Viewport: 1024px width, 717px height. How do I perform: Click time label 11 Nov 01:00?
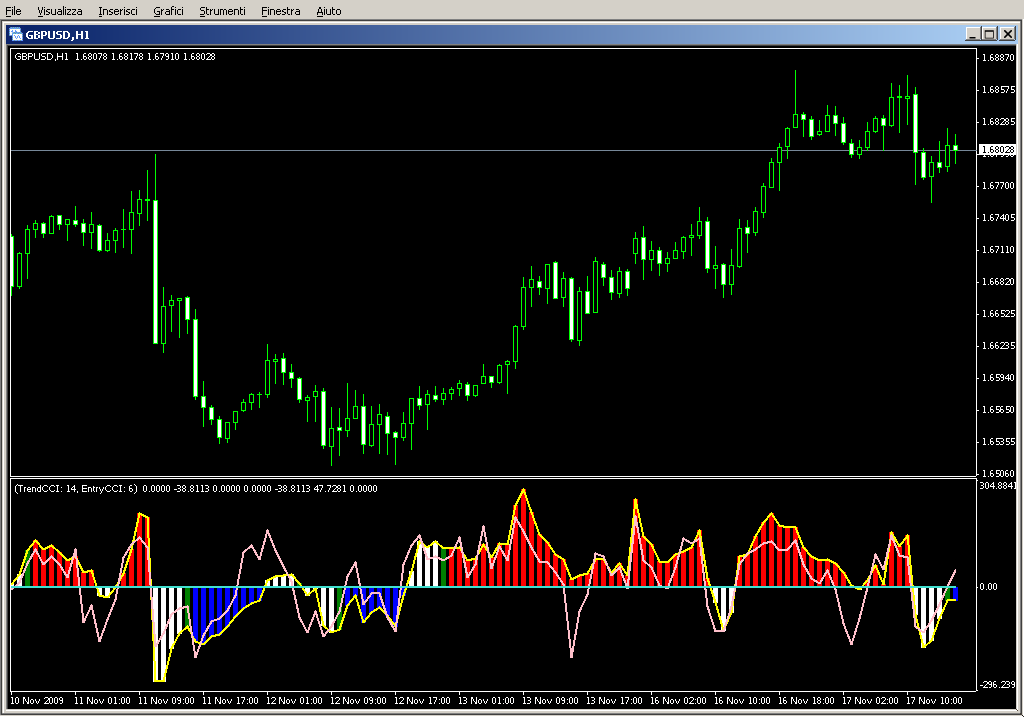[x=102, y=701]
